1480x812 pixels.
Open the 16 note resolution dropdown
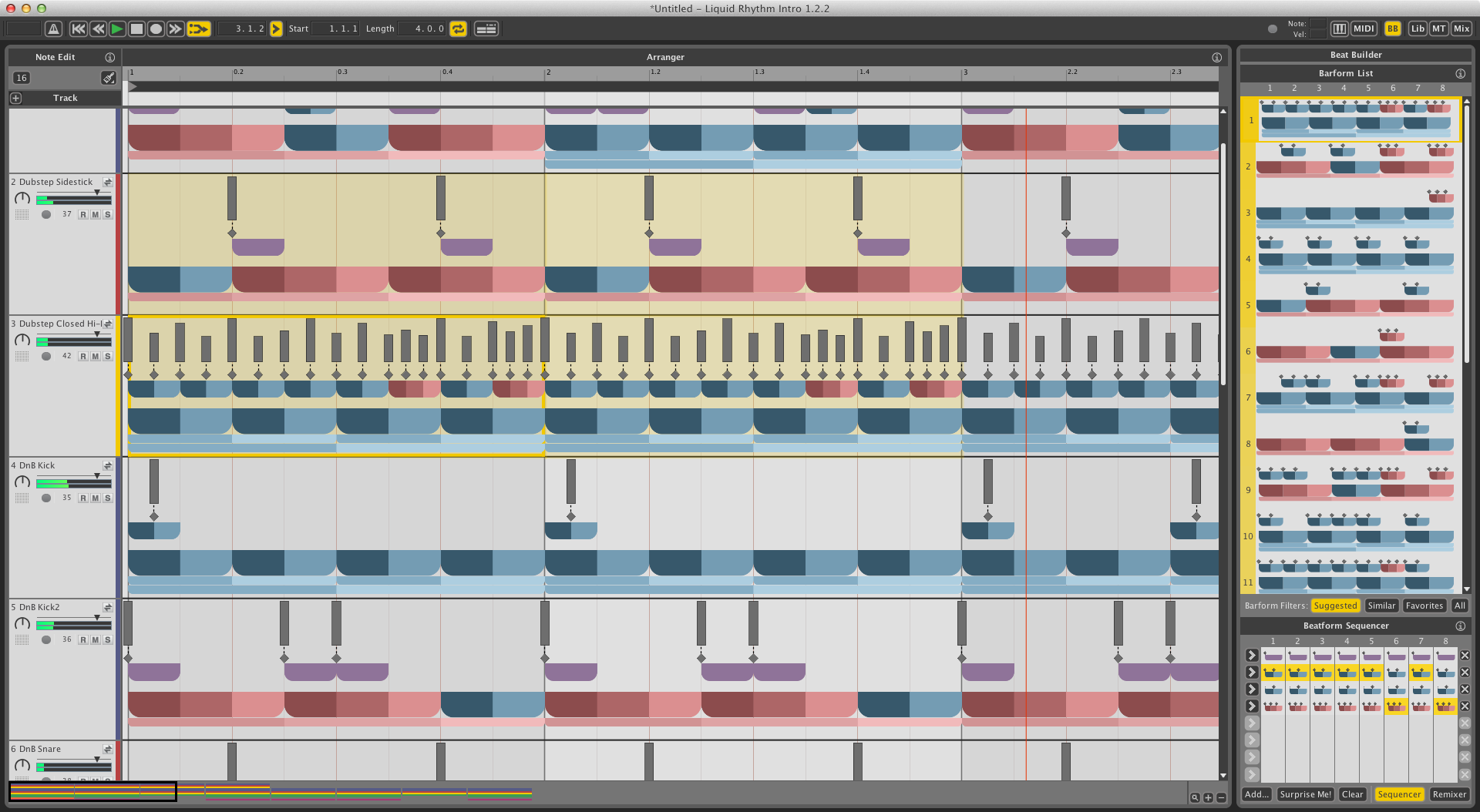click(22, 78)
